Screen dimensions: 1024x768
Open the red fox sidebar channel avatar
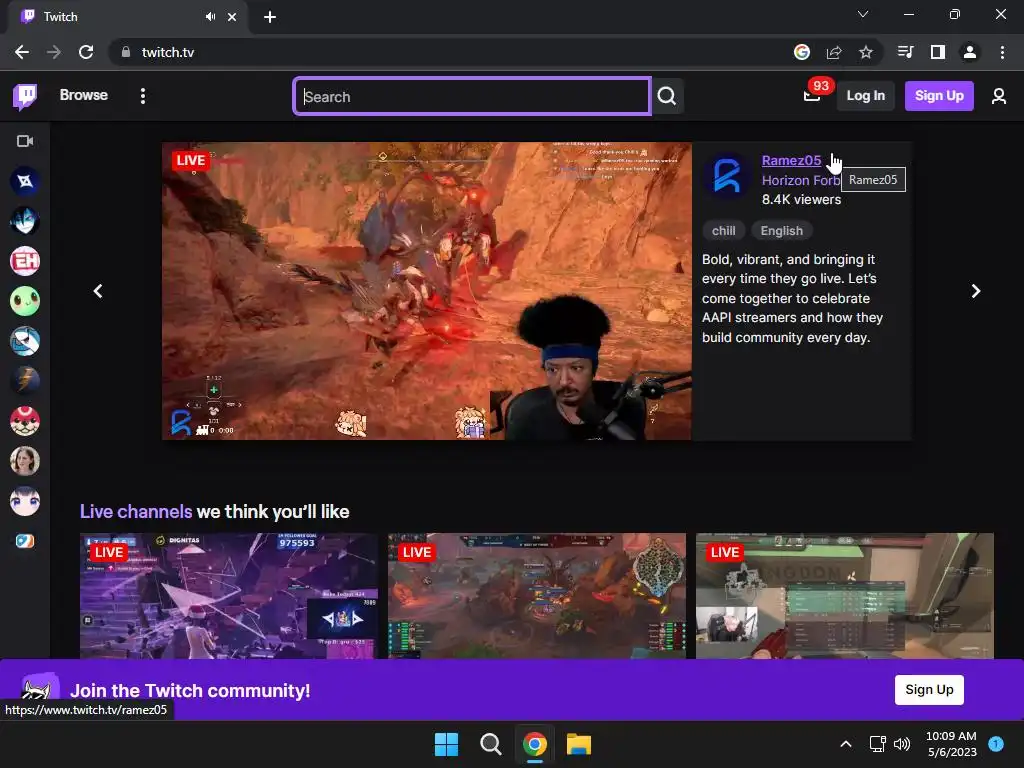(x=25, y=421)
